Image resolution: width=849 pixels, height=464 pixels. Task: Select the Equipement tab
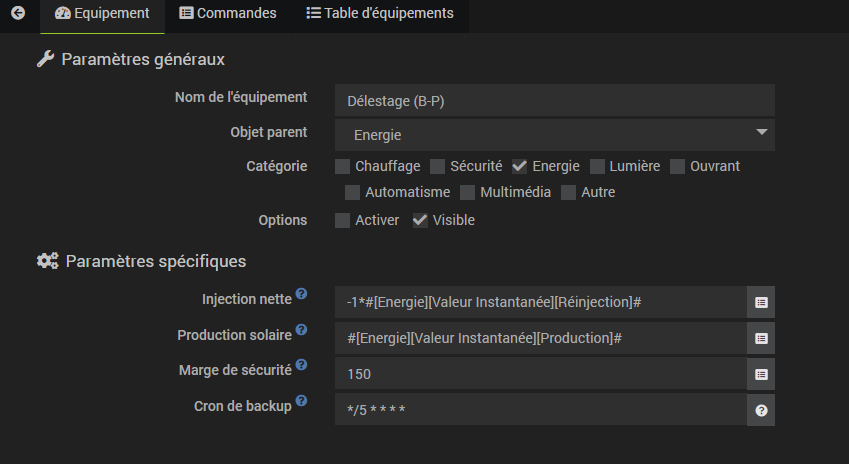[x=102, y=13]
